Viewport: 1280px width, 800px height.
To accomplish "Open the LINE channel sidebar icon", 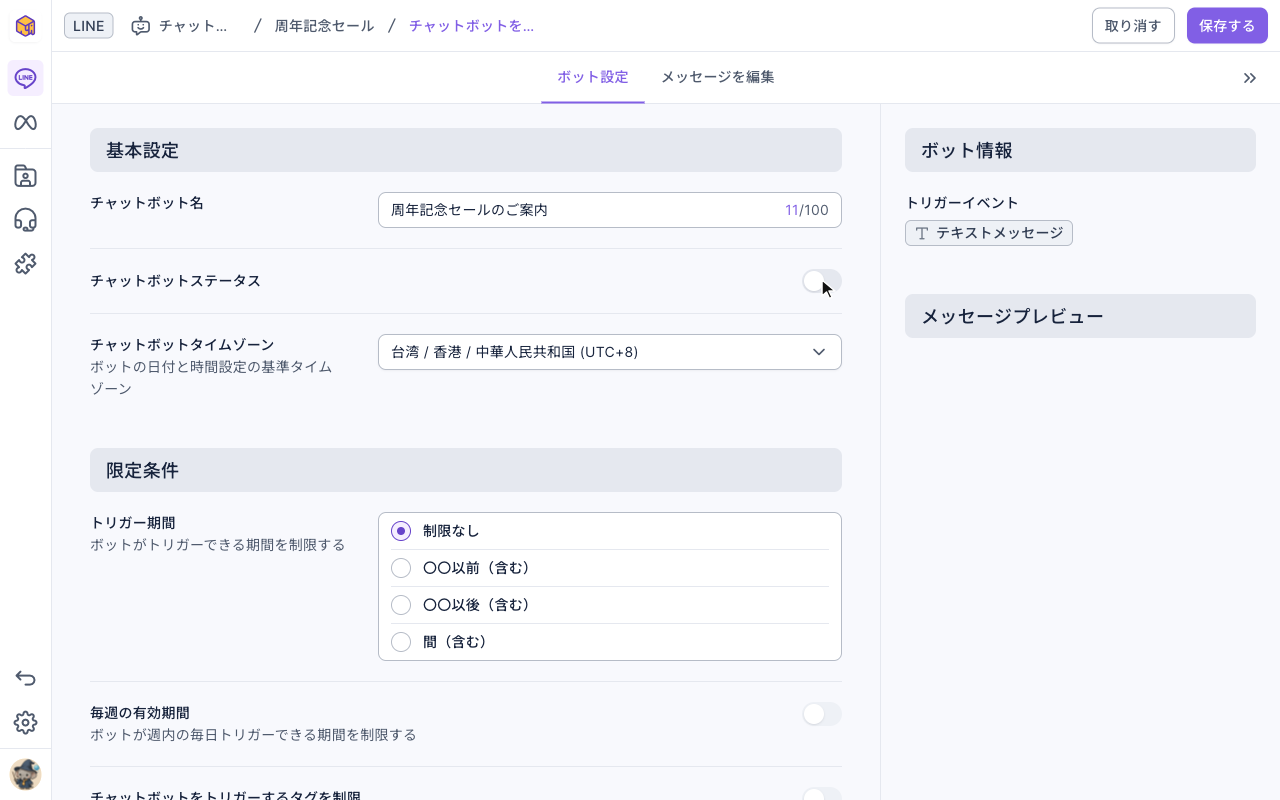I will pos(25,78).
